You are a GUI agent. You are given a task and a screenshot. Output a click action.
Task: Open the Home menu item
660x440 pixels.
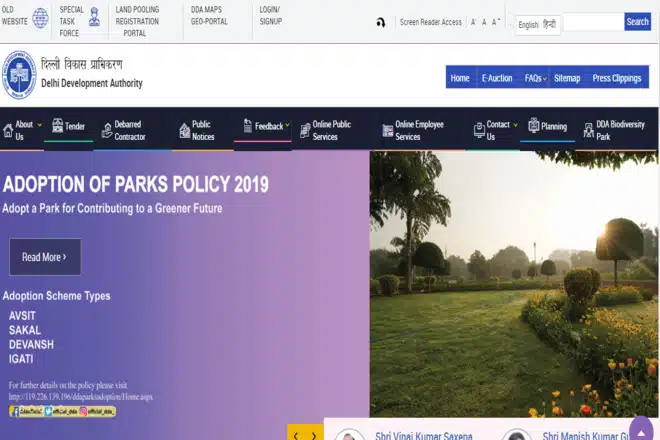pyautogui.click(x=460, y=78)
